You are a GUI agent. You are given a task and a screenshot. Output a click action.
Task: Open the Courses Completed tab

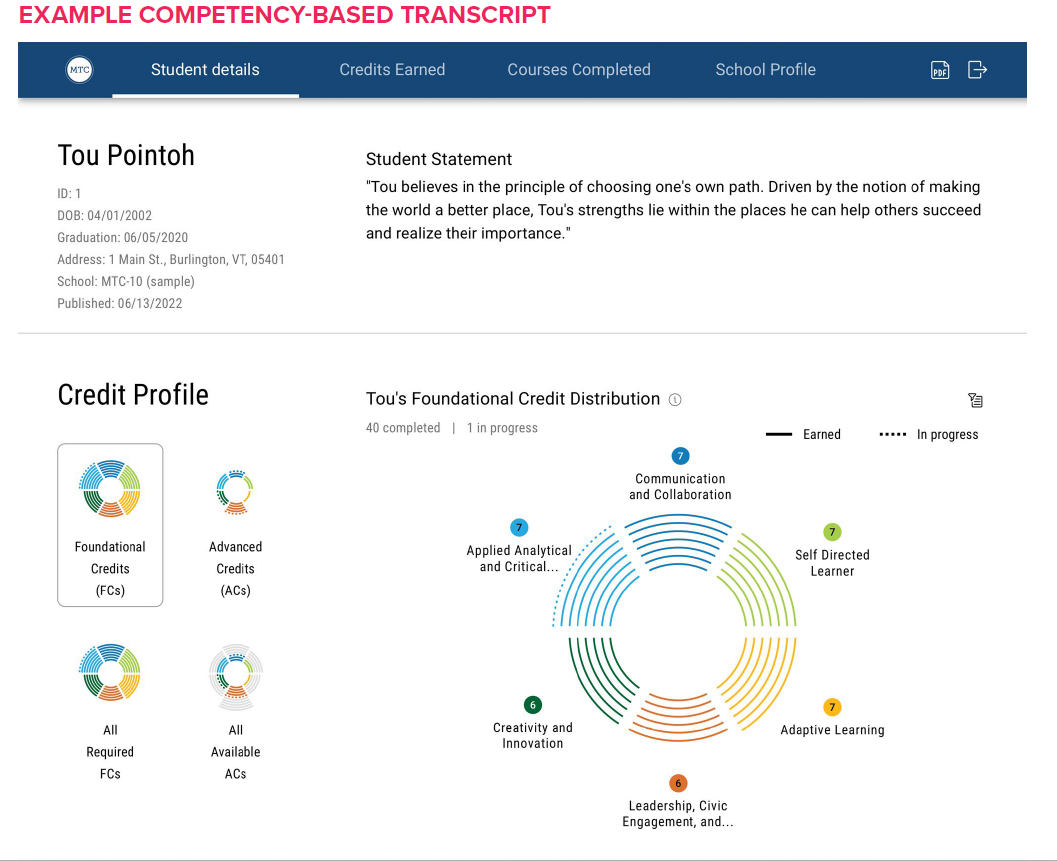pyautogui.click(x=579, y=70)
